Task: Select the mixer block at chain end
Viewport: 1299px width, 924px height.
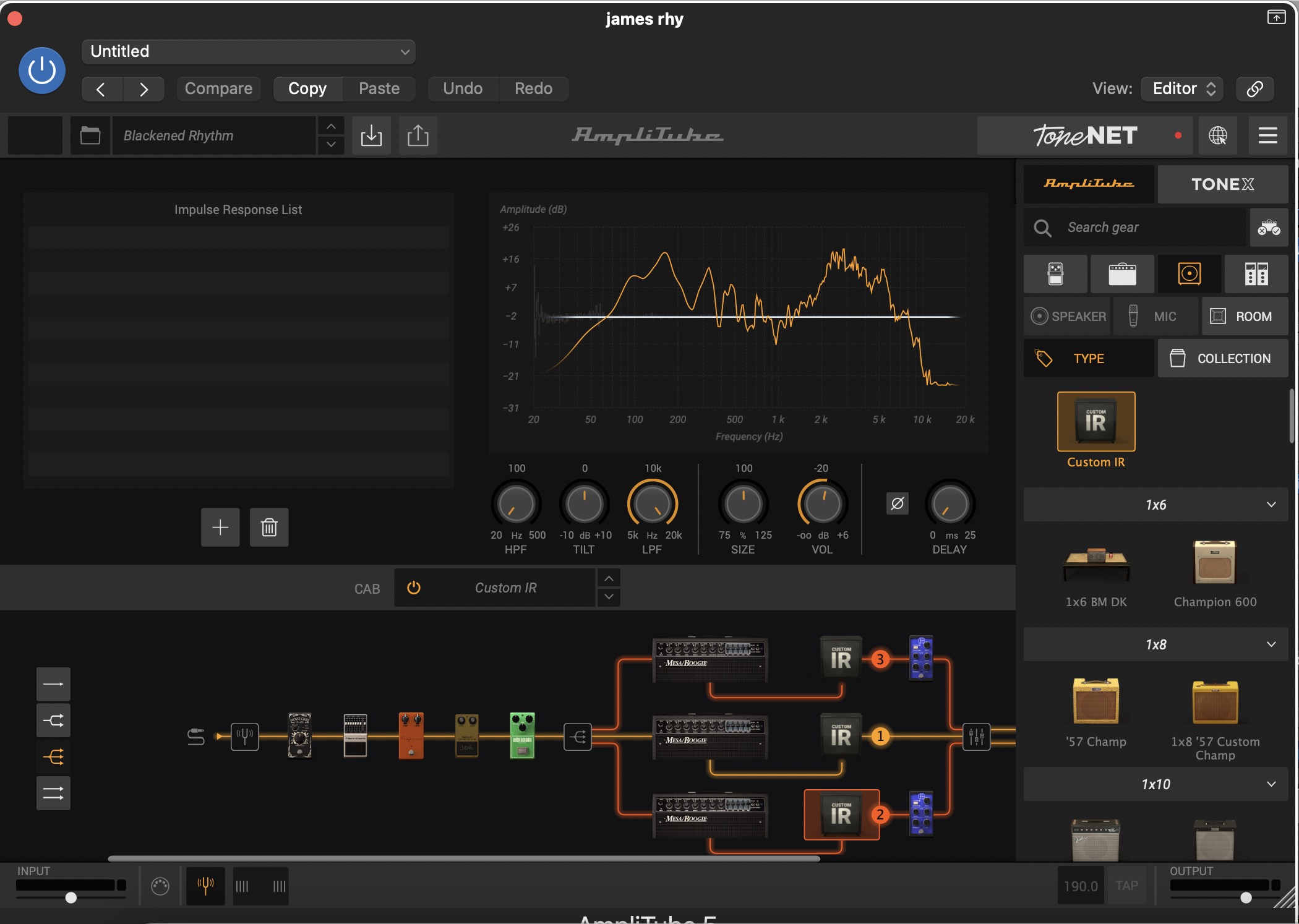Action: click(977, 737)
